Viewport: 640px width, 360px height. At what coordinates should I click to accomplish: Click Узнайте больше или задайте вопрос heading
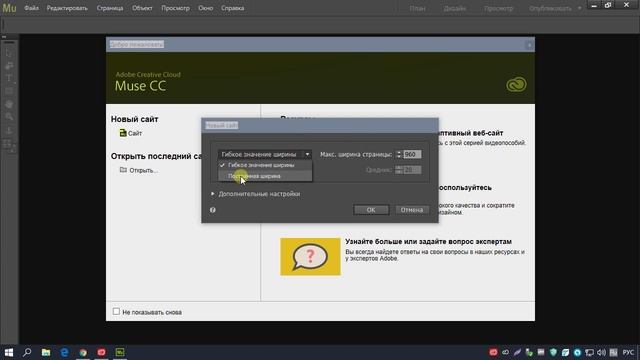428,242
